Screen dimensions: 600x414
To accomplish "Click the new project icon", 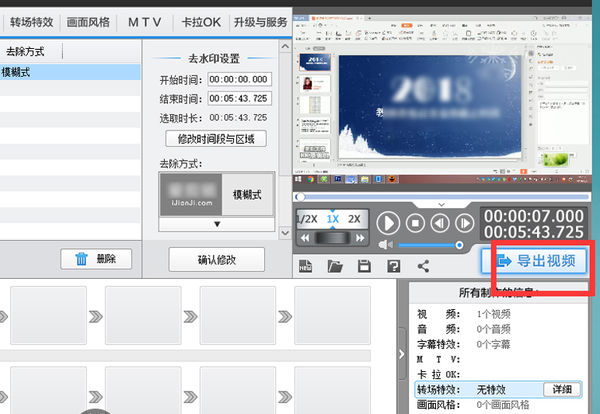I will [305, 266].
